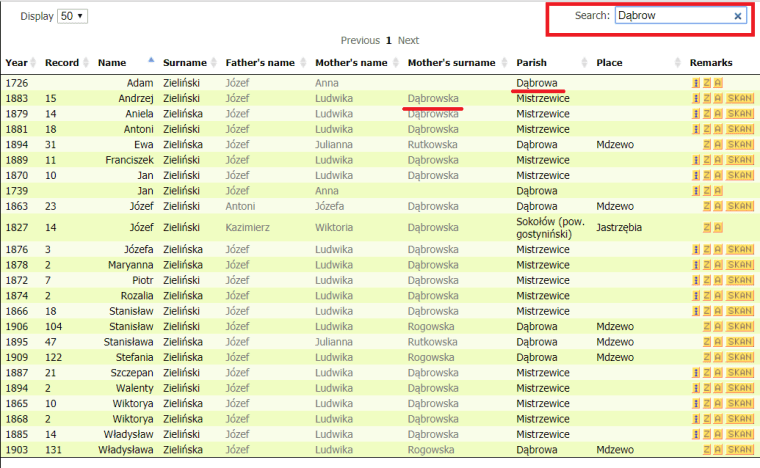Click the info icon in Jan's 1739 row
Image resolution: width=760 pixels, height=468 pixels.
696,190
